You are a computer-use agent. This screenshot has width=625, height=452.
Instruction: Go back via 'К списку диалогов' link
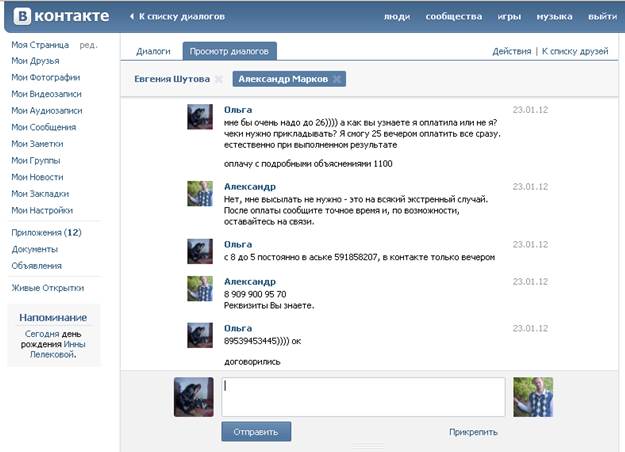177,17
